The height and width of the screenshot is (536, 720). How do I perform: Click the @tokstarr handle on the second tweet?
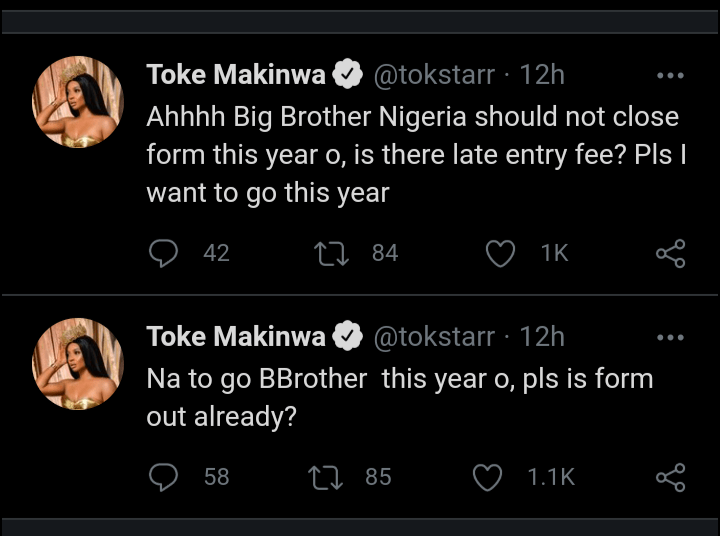click(433, 337)
